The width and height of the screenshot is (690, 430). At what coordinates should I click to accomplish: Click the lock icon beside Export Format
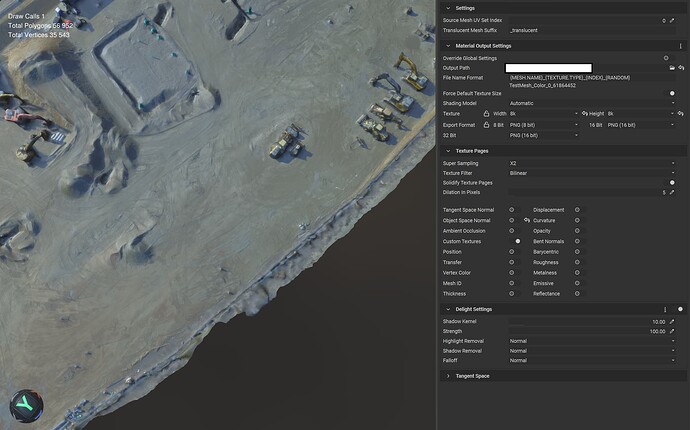[x=487, y=125]
